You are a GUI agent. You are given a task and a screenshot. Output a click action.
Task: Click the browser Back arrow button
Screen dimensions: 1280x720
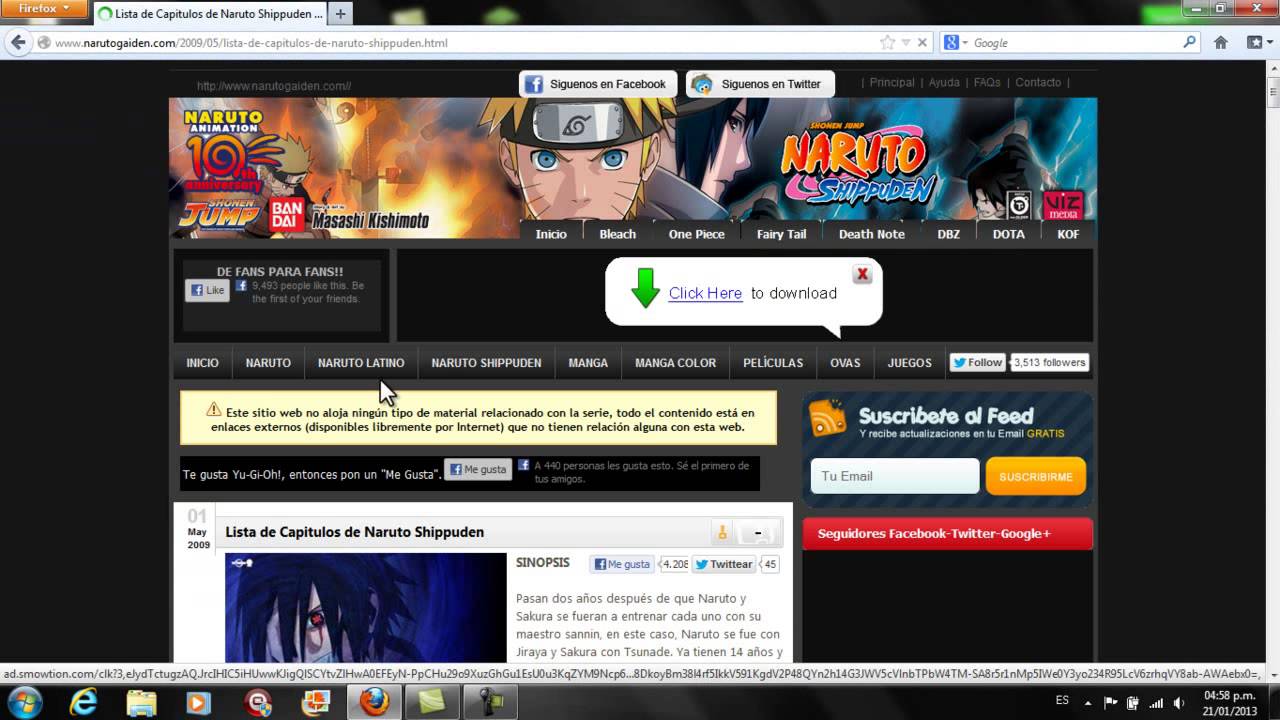point(17,42)
